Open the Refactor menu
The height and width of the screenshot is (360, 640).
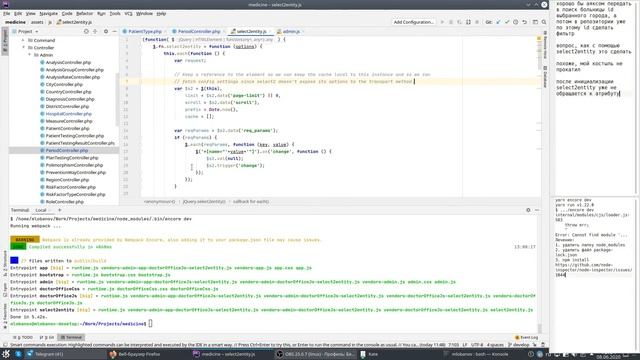84,13
